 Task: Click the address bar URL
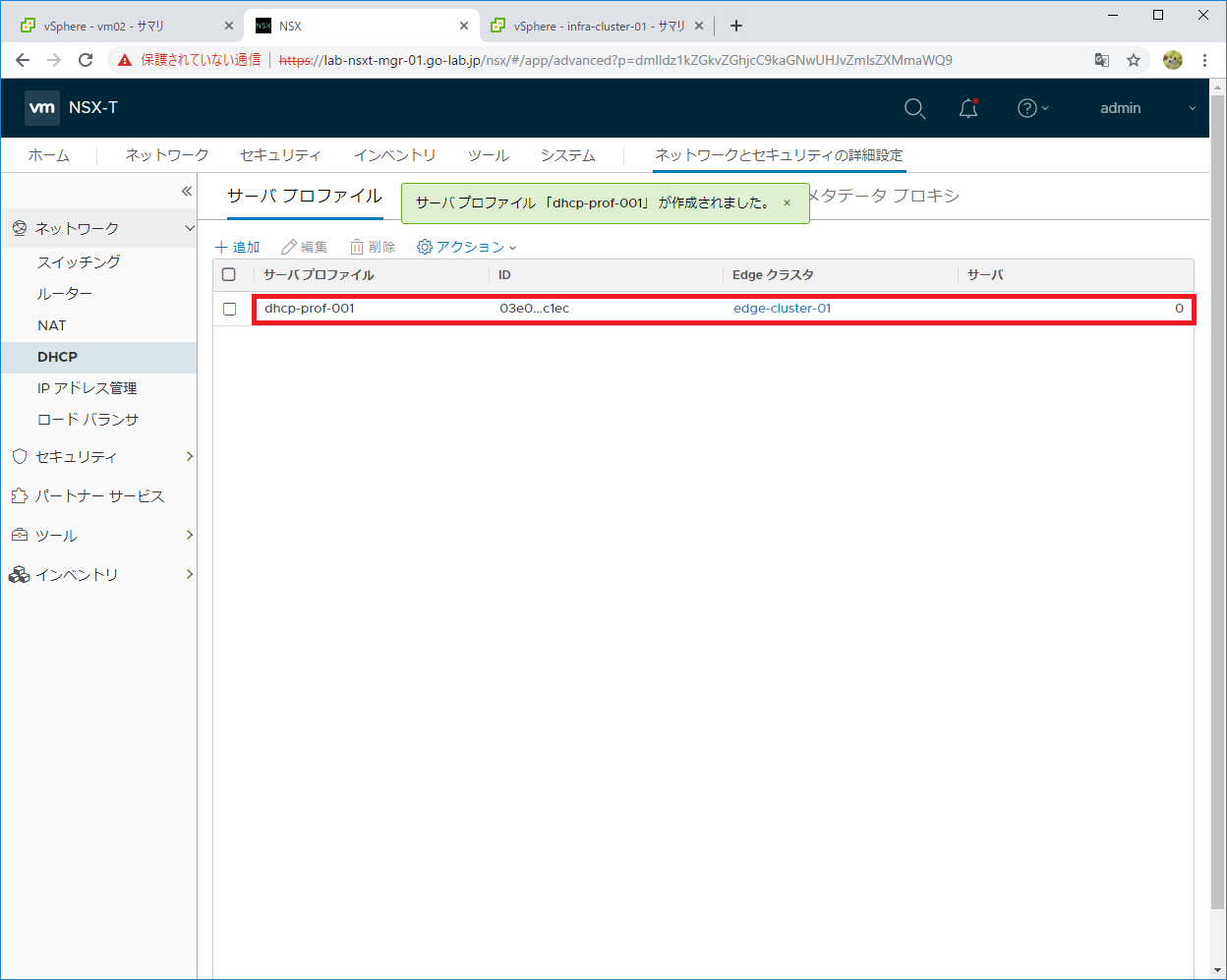pos(615,60)
